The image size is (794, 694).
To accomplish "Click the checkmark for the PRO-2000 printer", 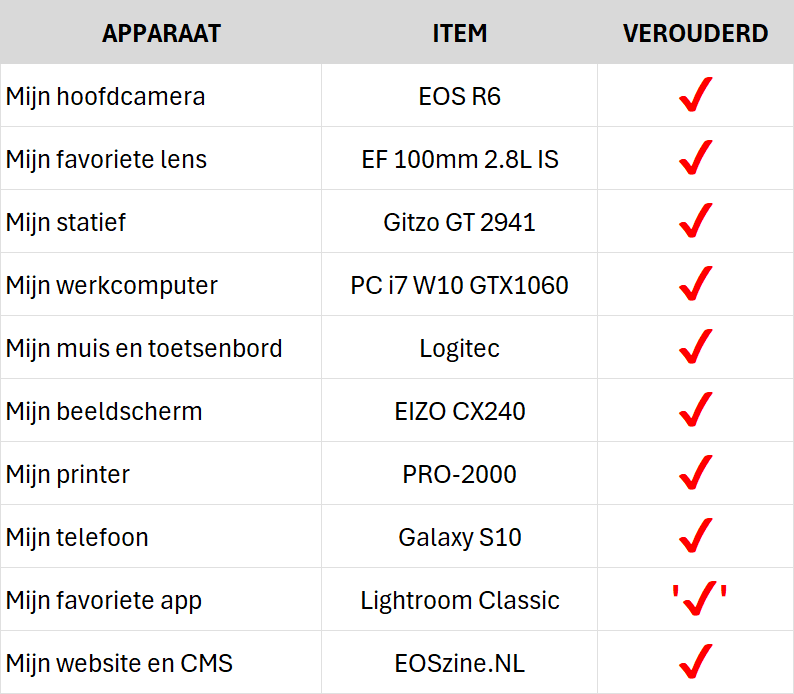I will pos(695,474).
